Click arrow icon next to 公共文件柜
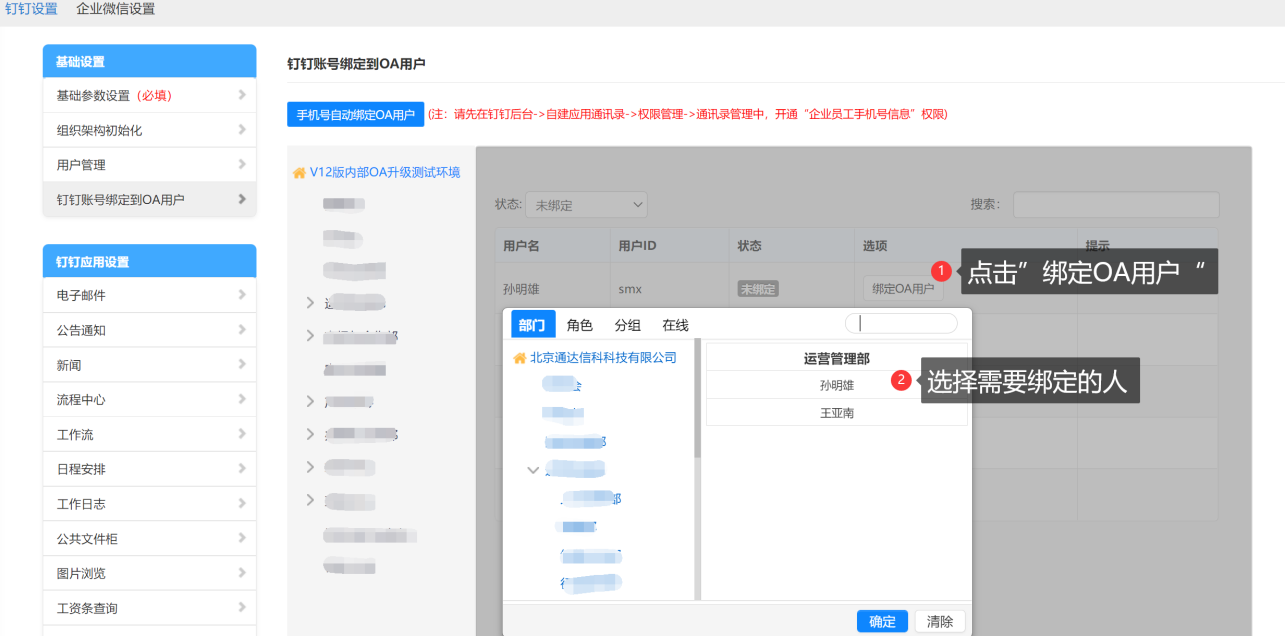 pos(242,538)
